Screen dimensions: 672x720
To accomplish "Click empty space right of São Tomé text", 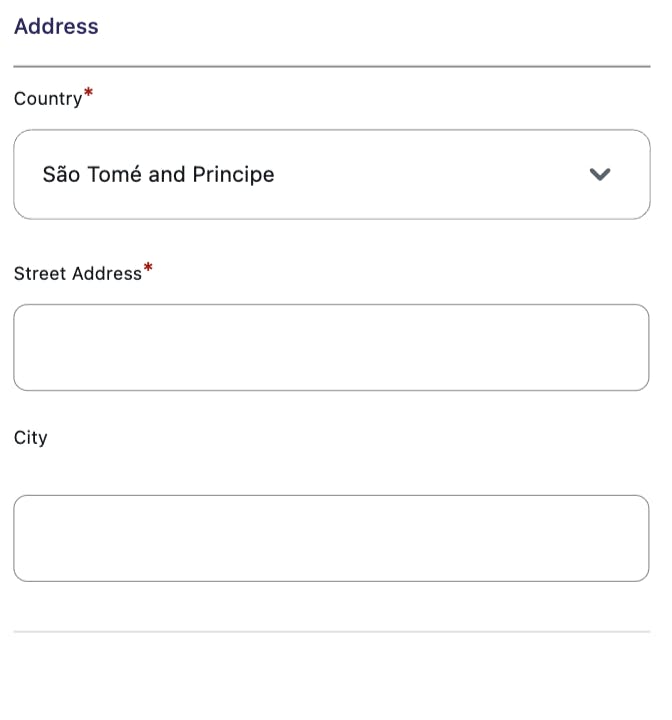I will pos(430,175).
